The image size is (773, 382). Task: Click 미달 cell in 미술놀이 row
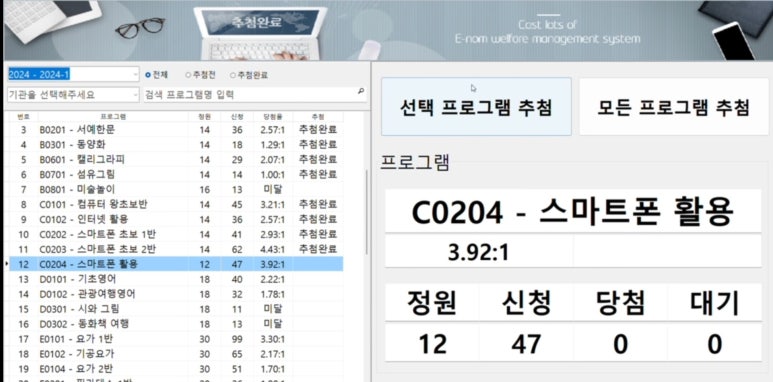(273, 189)
